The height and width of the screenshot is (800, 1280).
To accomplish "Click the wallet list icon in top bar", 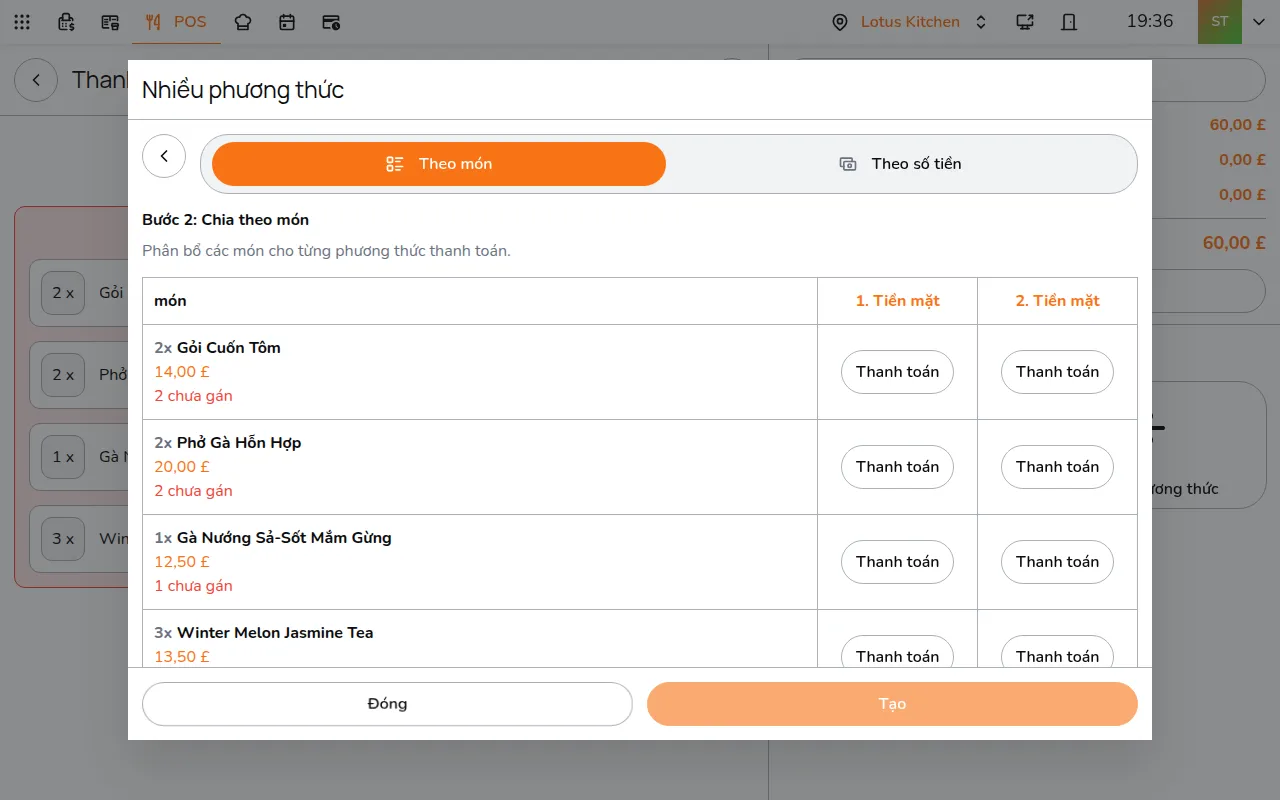I will (x=110, y=22).
